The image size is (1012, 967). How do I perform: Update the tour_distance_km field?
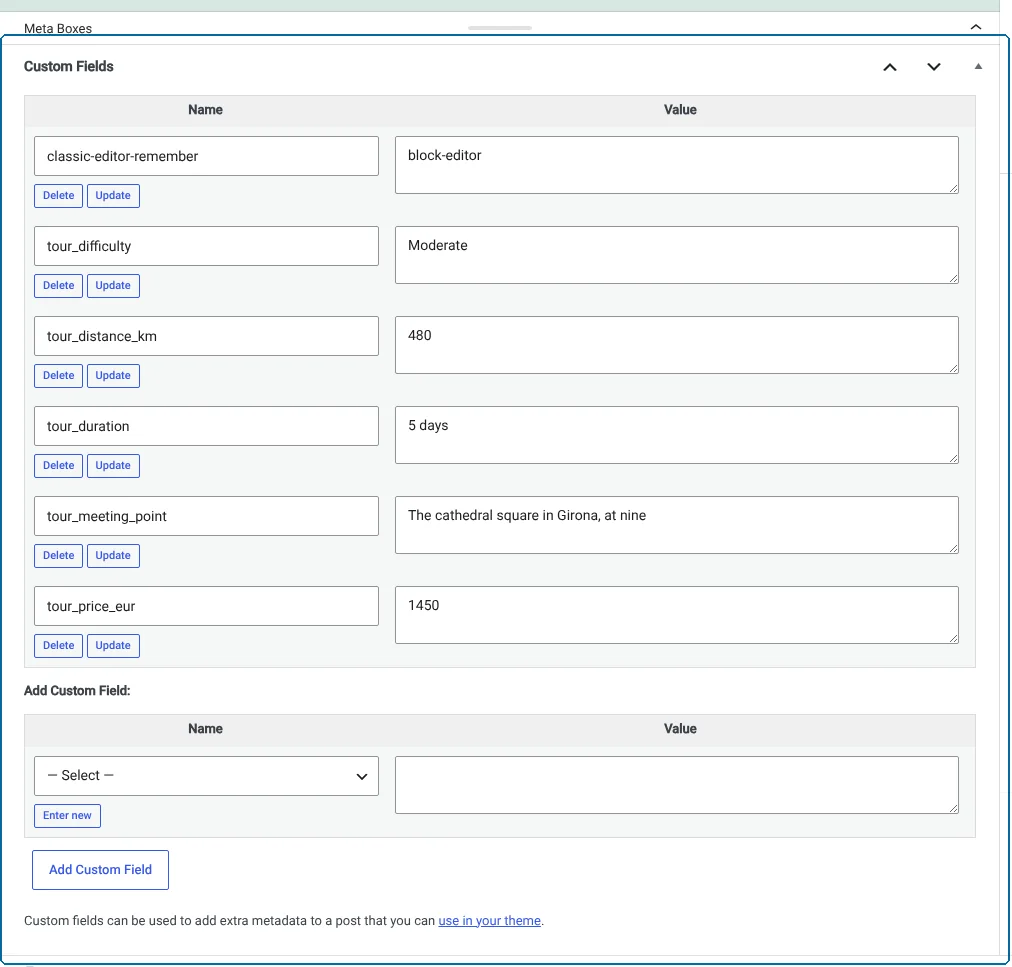(x=113, y=376)
